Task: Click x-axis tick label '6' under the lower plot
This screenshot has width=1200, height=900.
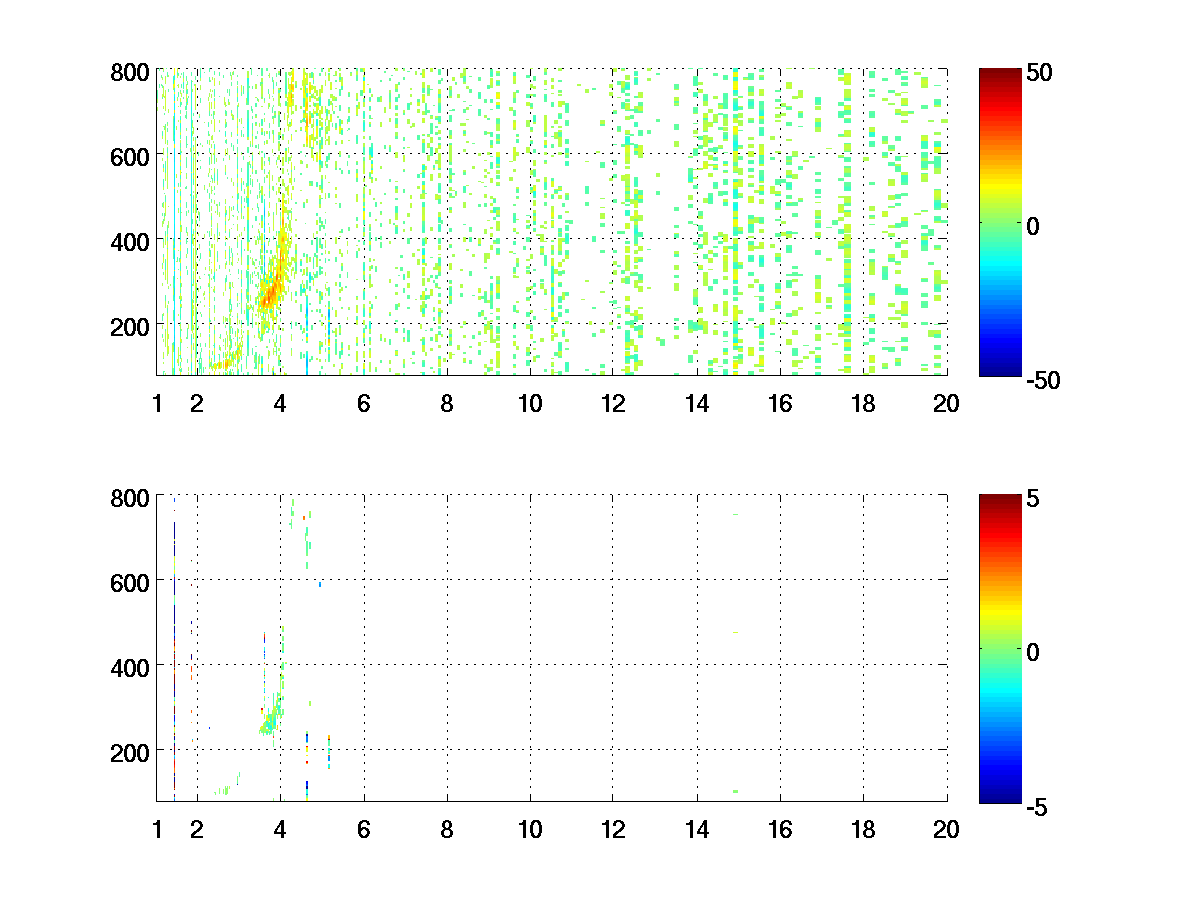Action: tap(363, 829)
